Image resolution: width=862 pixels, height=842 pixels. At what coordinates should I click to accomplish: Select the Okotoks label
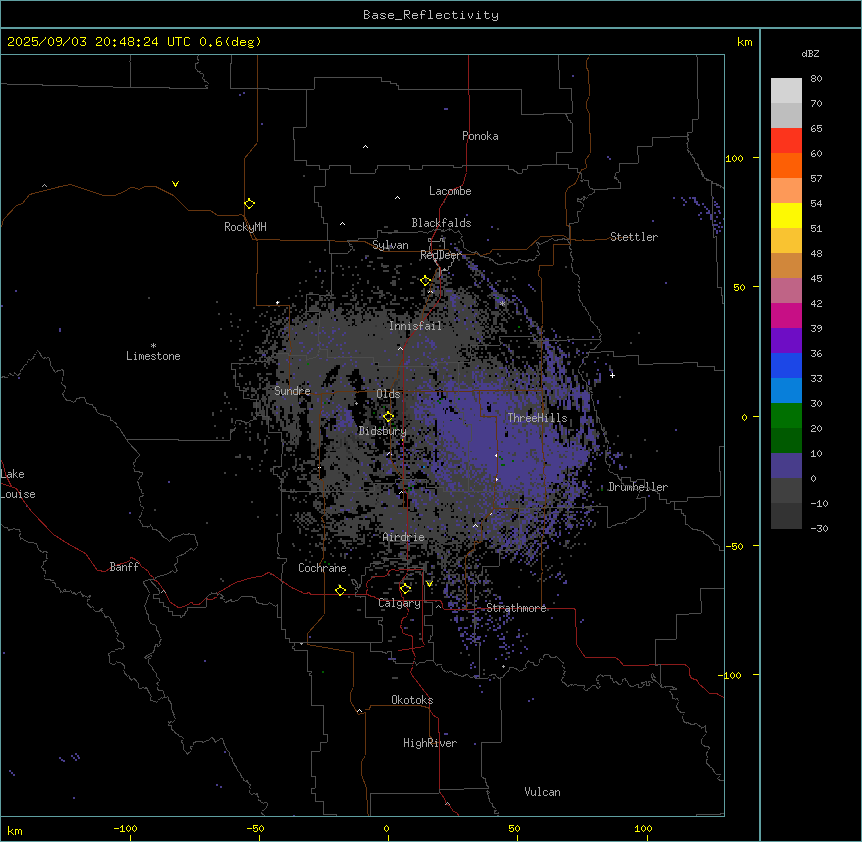click(412, 700)
